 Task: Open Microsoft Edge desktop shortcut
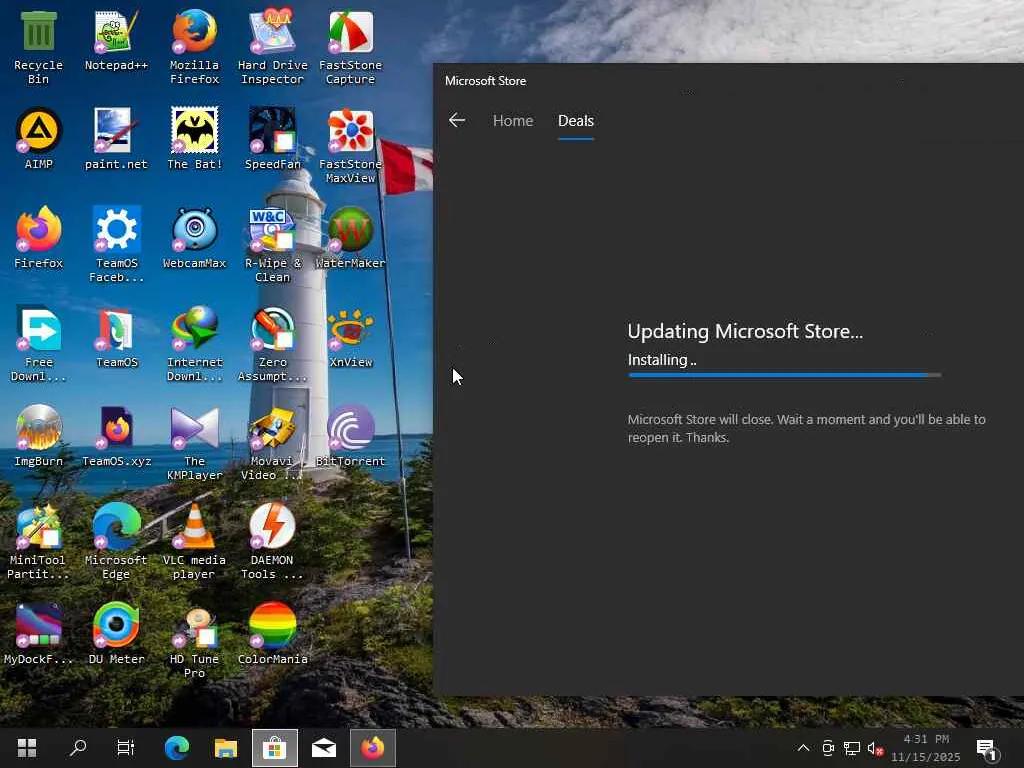116,542
